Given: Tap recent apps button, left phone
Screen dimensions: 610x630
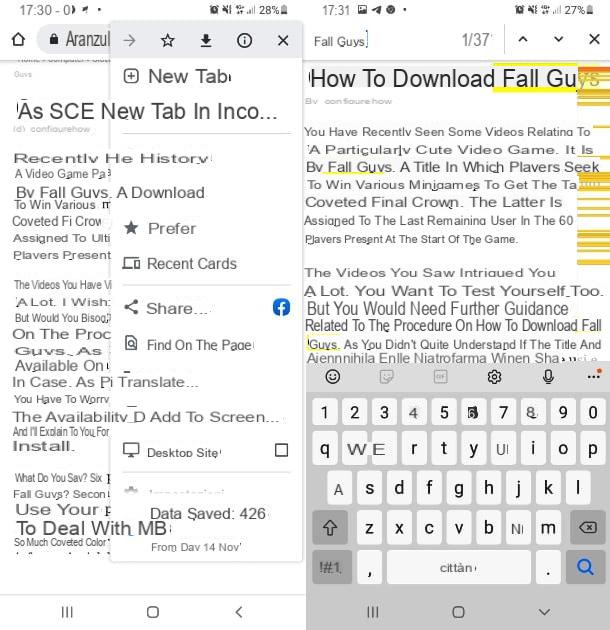Looking at the screenshot, I should (67, 612).
